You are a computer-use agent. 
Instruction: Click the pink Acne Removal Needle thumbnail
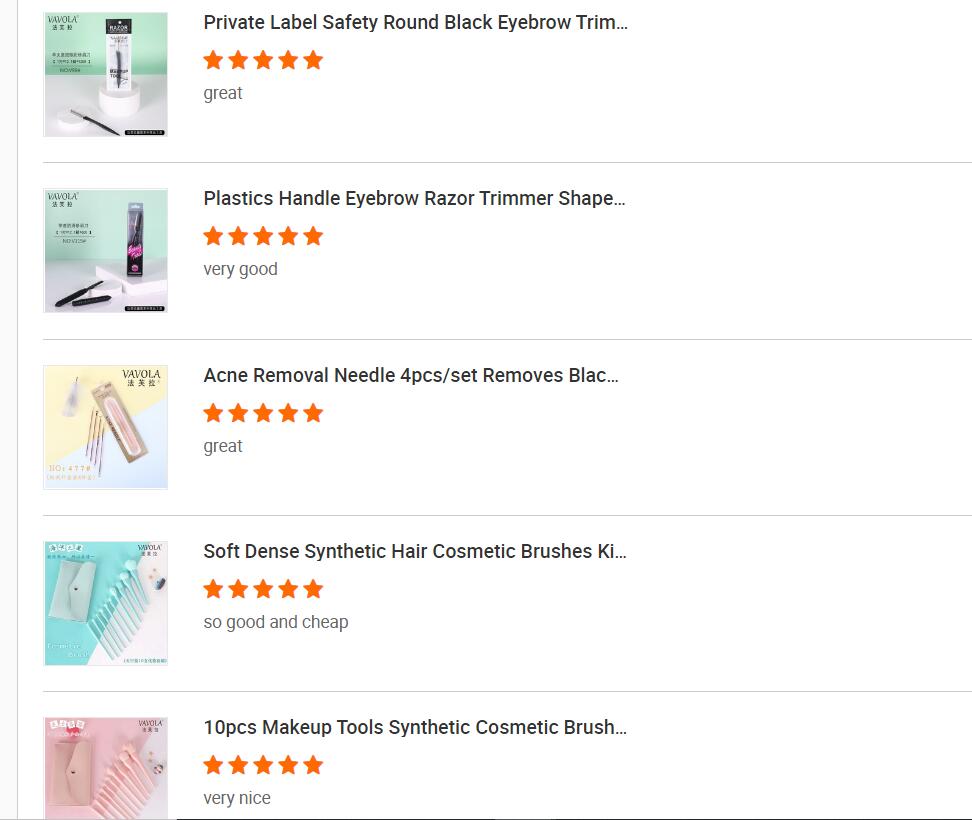(x=105, y=426)
